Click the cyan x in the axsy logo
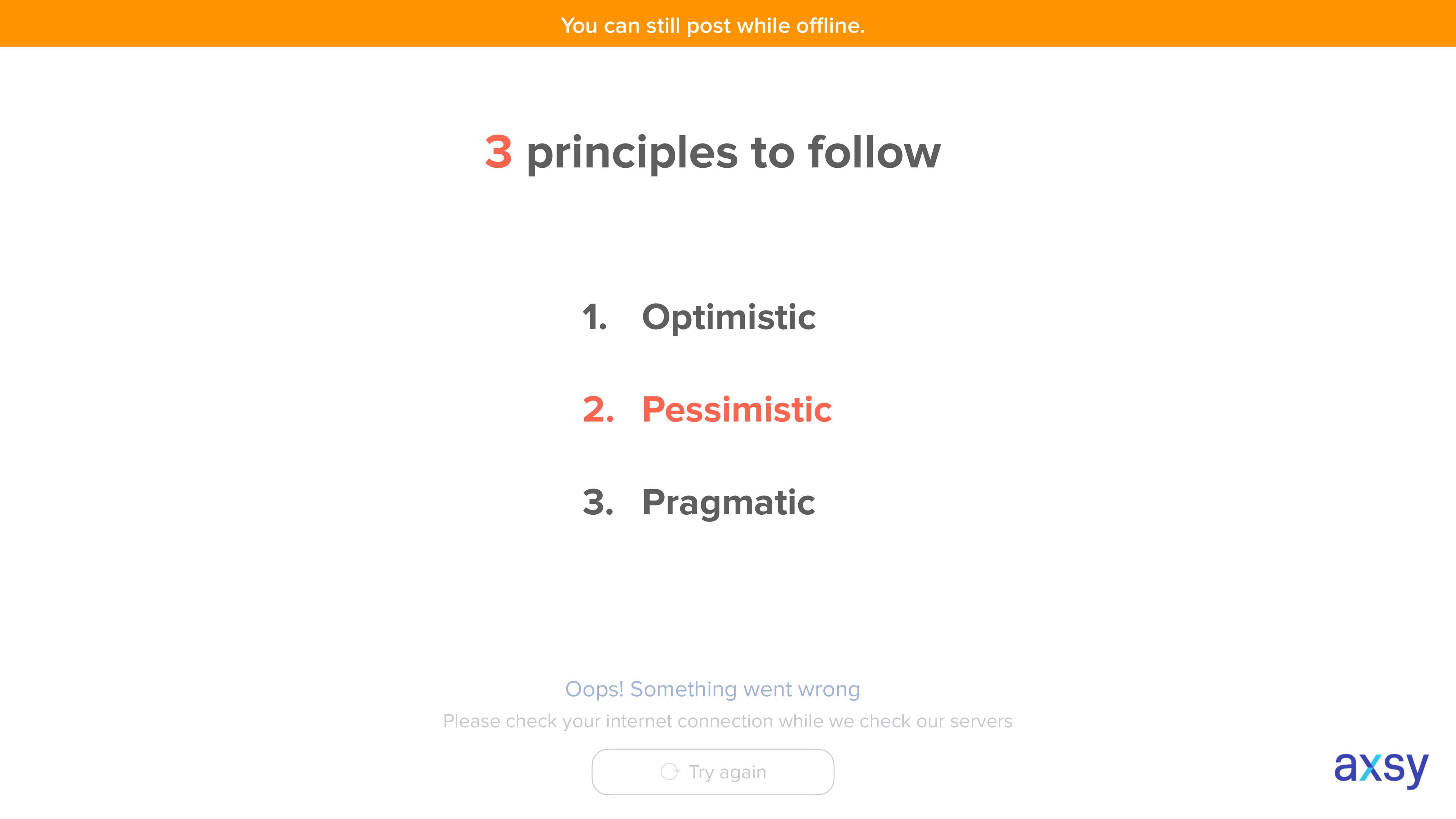Image resolution: width=1456 pixels, height=819 pixels. (1371, 768)
